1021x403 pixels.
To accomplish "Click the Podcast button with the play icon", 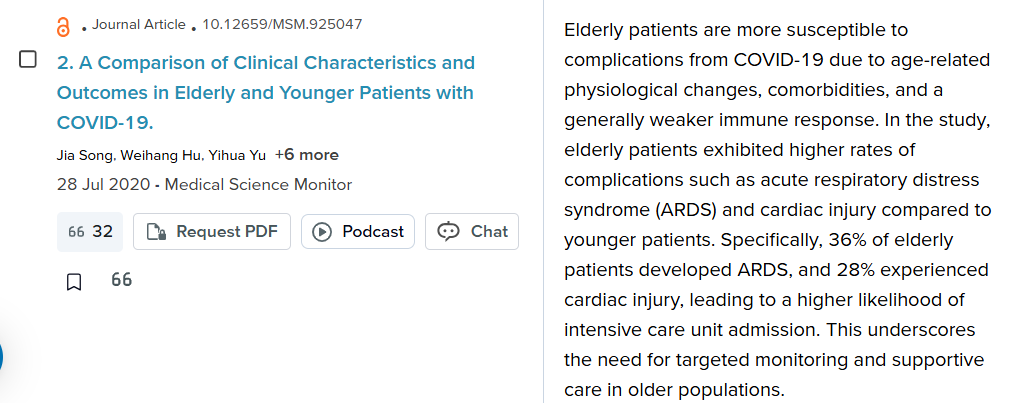I will (357, 232).
